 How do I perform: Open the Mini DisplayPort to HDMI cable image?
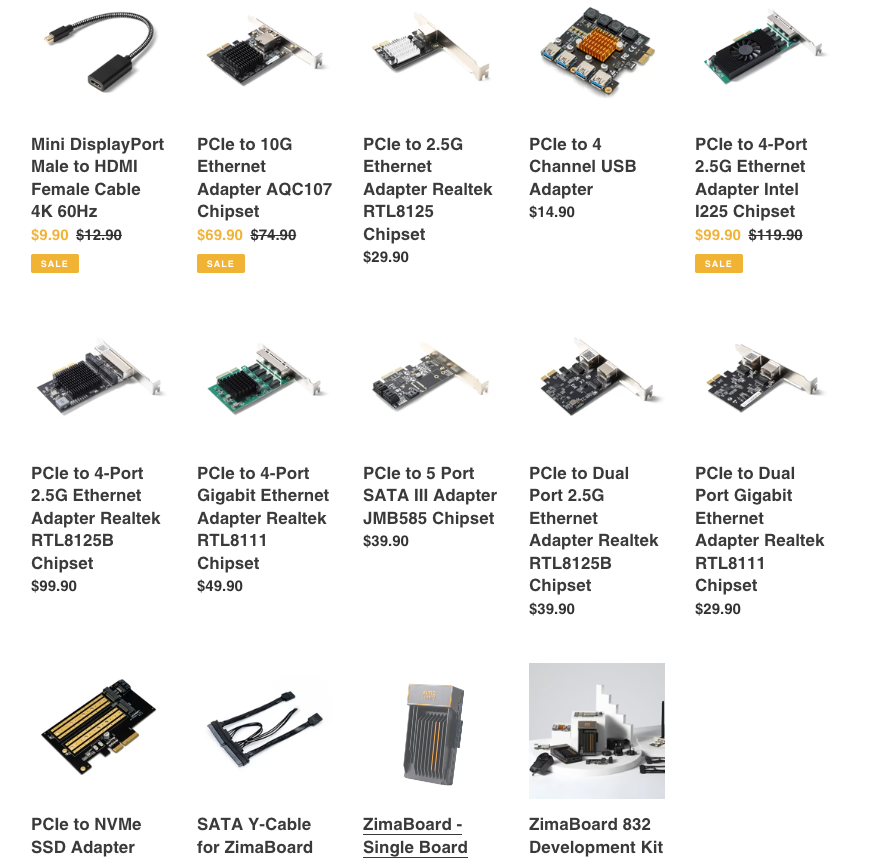(x=99, y=51)
